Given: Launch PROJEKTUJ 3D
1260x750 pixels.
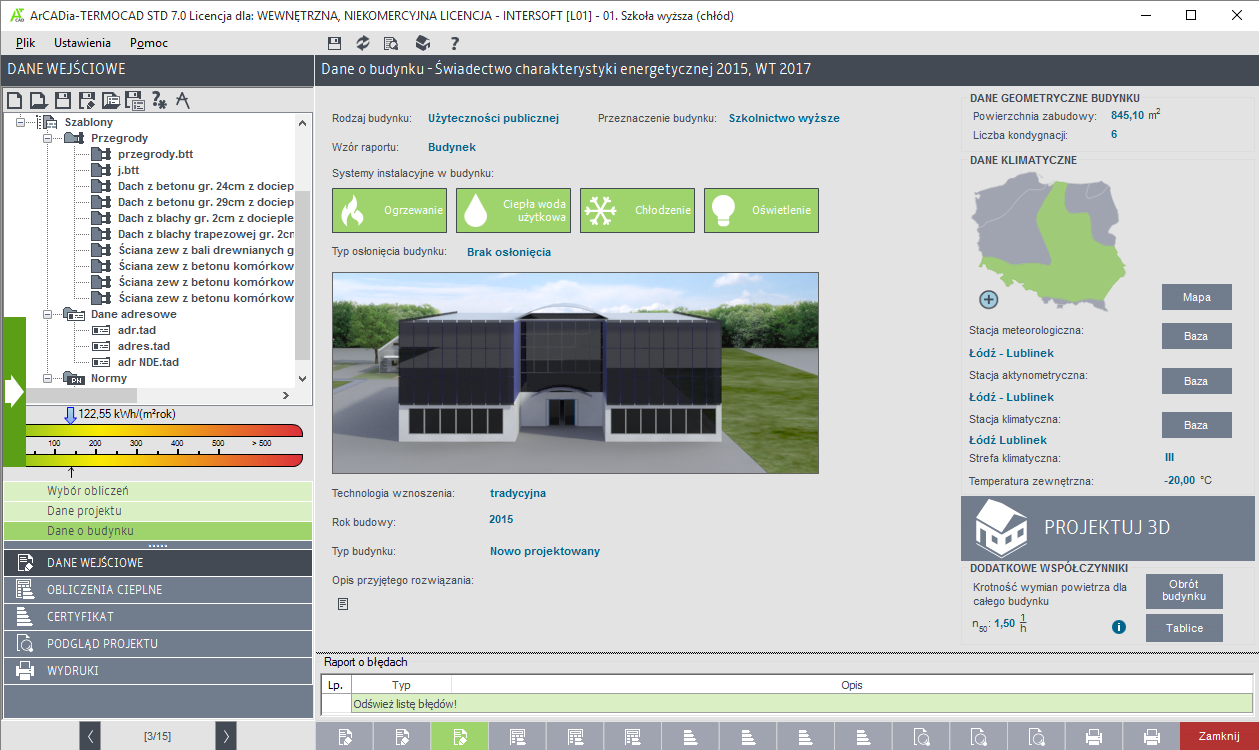Looking at the screenshot, I should [1107, 528].
